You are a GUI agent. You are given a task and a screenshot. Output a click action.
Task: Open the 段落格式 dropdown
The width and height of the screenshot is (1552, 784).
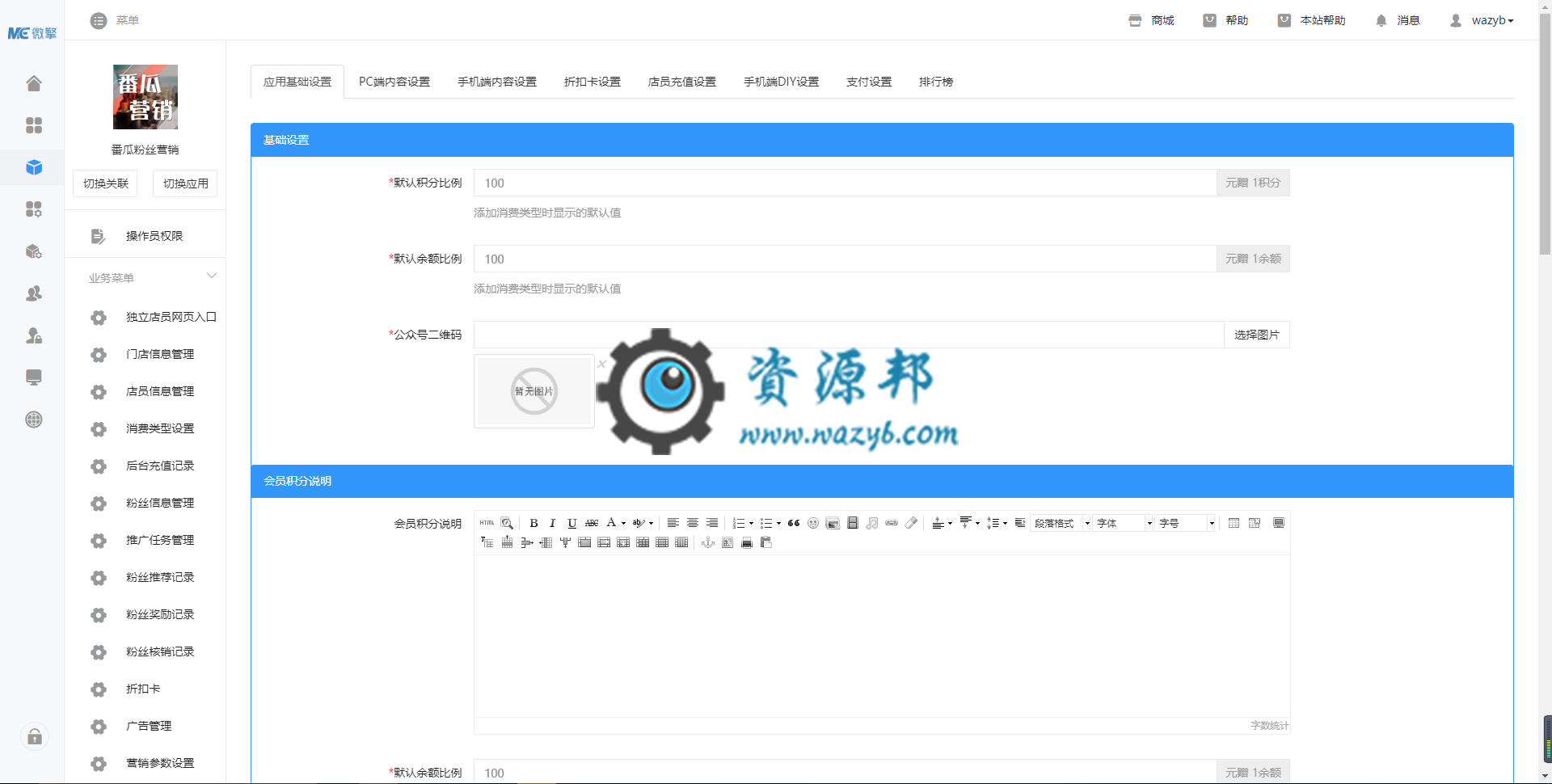[1061, 523]
